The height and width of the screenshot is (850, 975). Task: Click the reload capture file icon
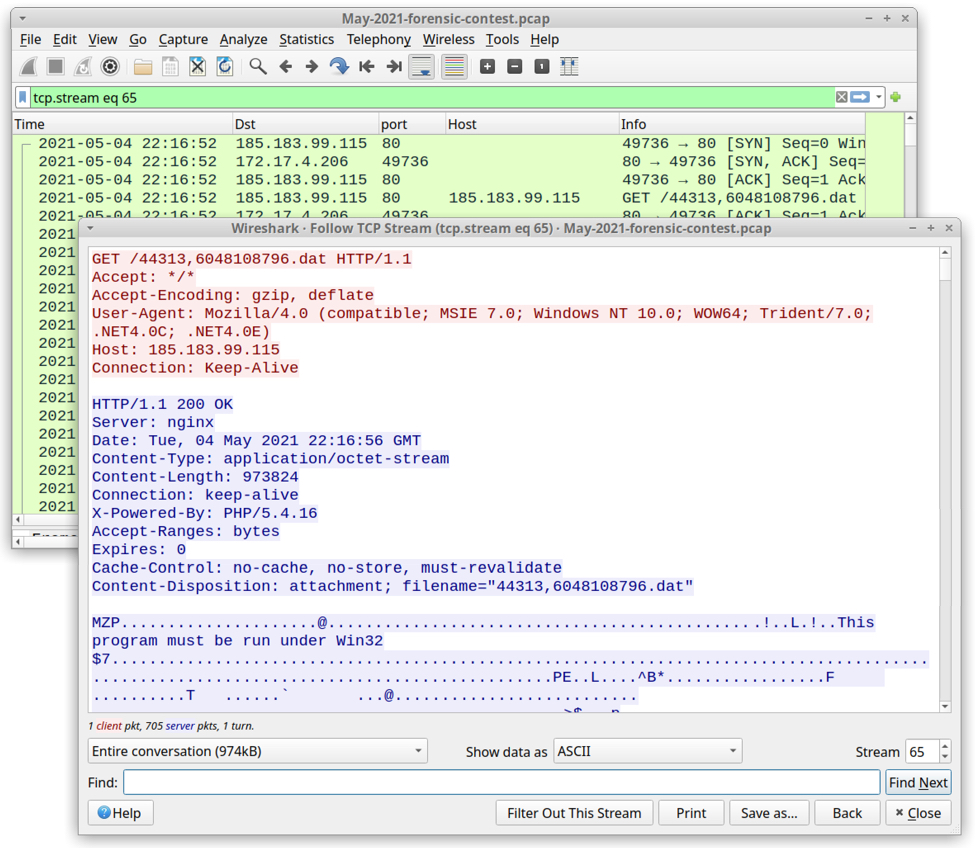point(225,67)
